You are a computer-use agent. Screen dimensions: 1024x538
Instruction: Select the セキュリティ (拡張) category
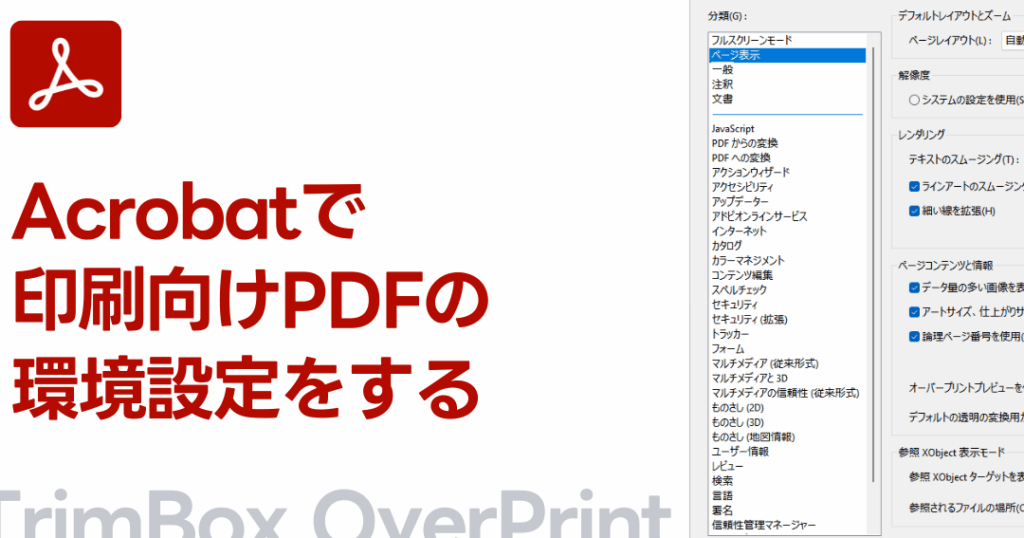[749, 319]
